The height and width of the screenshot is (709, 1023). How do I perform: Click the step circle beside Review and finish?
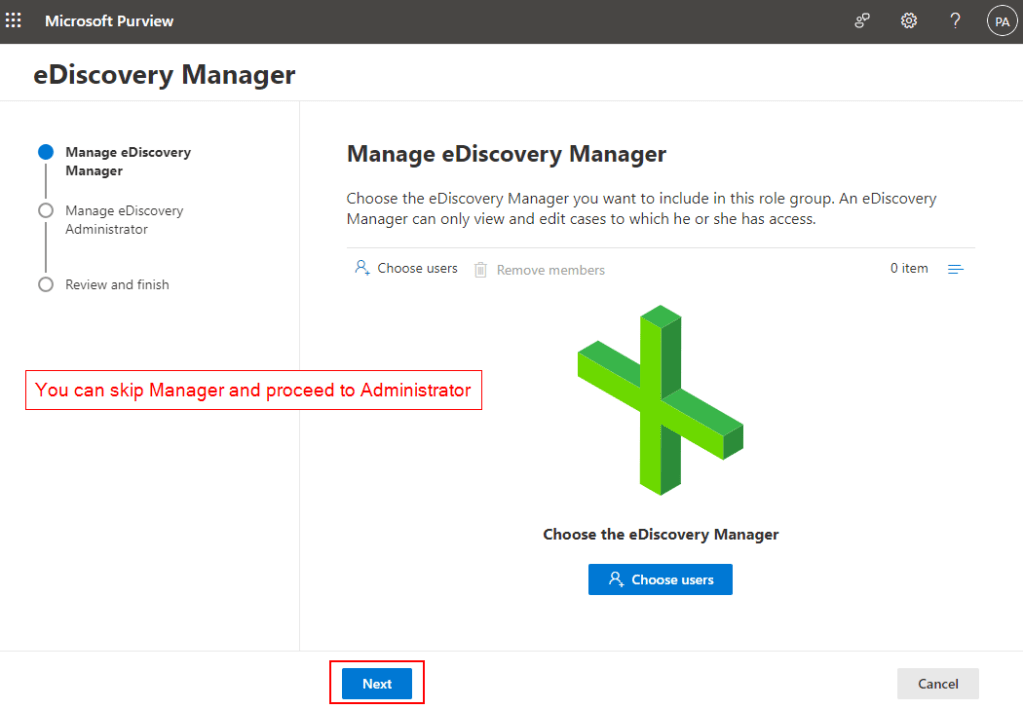tap(45, 285)
